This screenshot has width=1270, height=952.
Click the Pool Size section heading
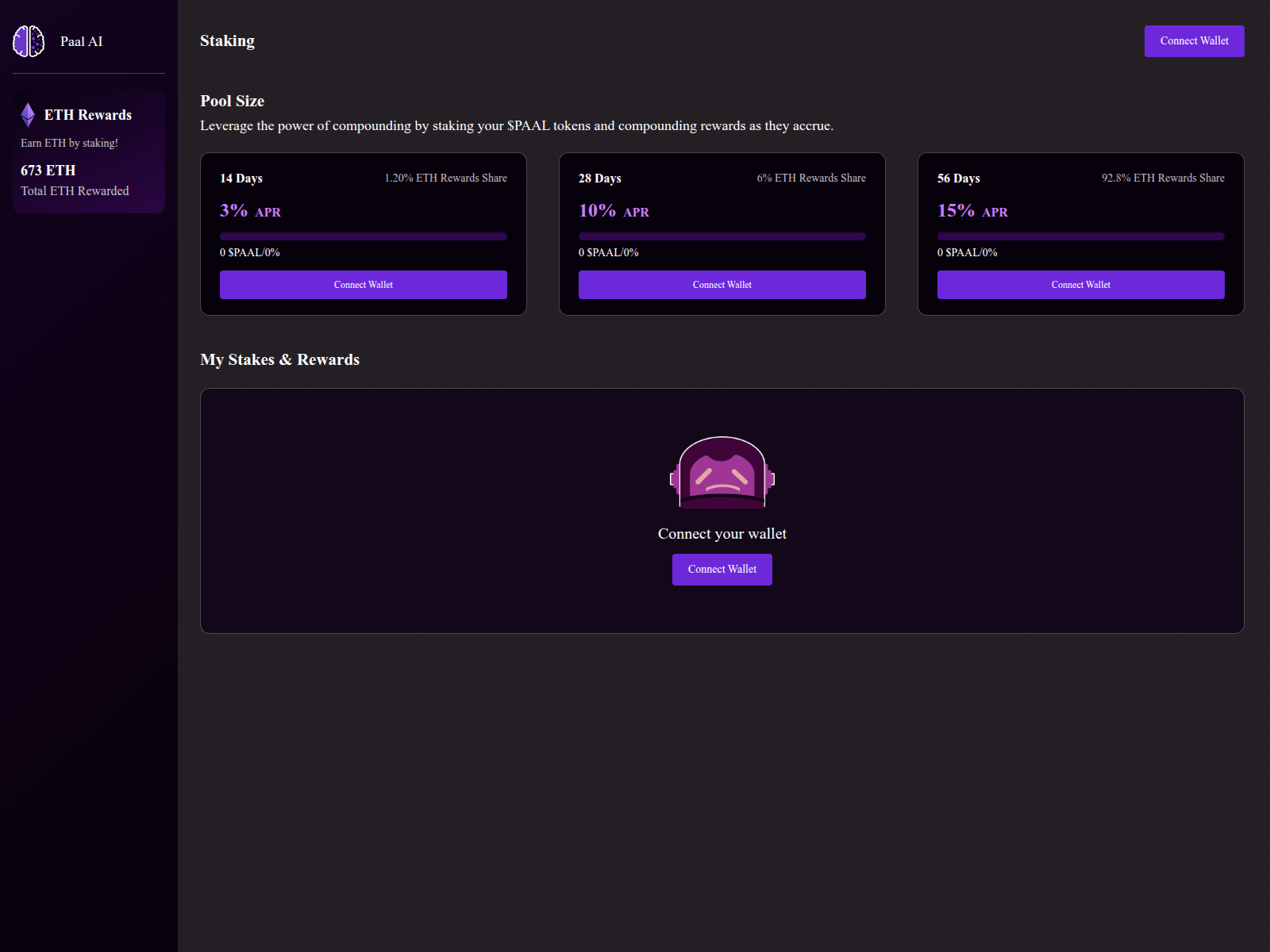[232, 101]
